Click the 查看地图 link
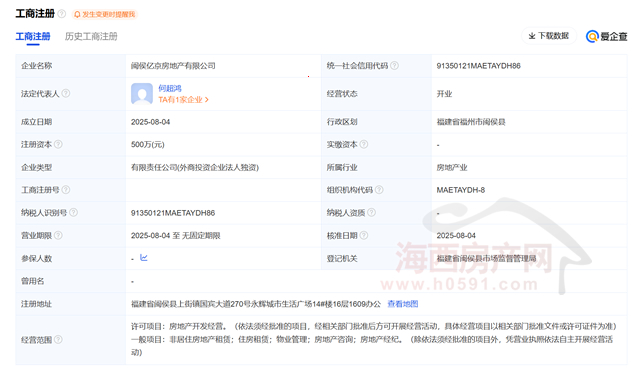640x378 pixels. pos(403,304)
